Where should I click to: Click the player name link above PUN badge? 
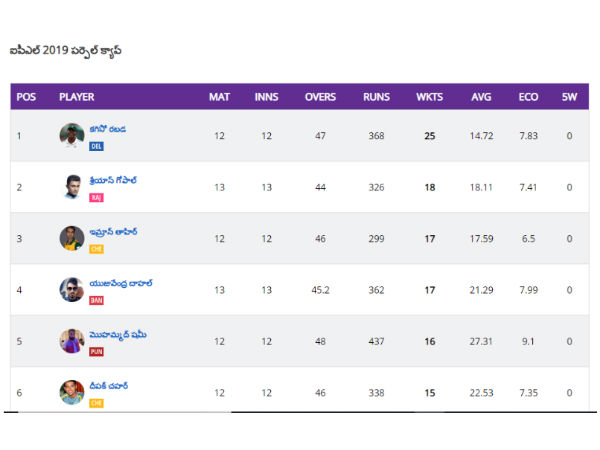click(x=119, y=335)
